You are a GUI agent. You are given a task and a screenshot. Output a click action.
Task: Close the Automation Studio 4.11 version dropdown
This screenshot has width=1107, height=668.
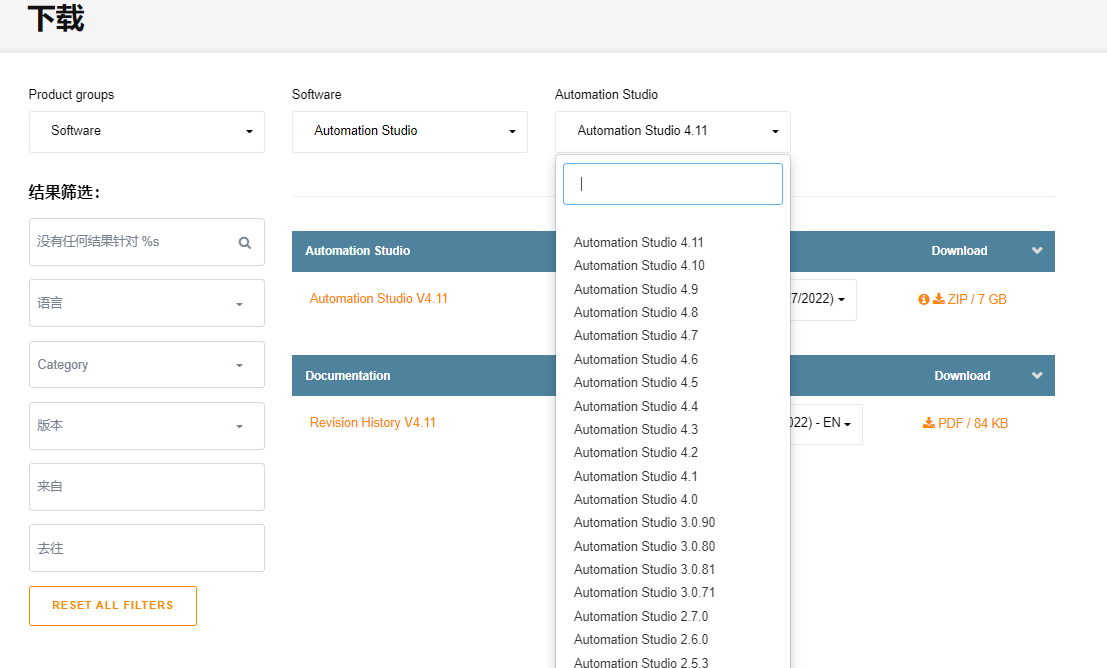coord(673,131)
